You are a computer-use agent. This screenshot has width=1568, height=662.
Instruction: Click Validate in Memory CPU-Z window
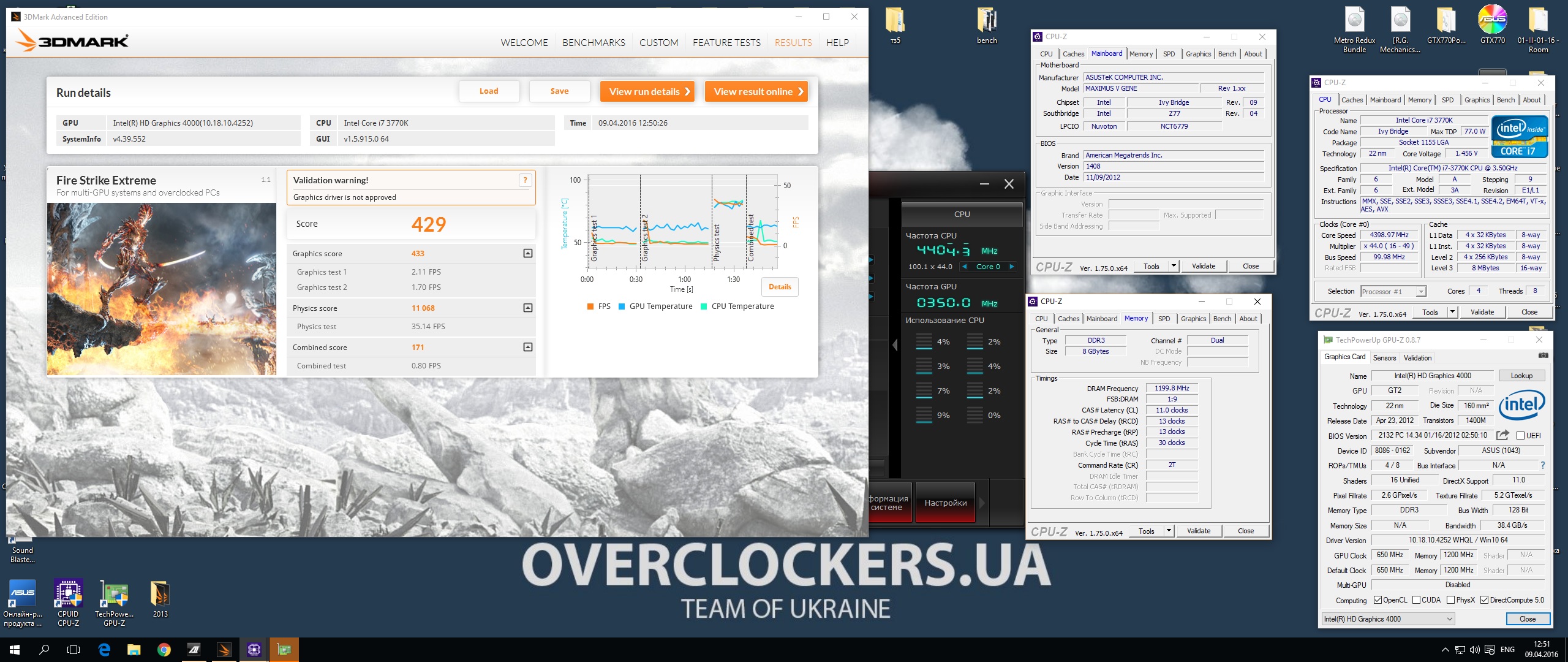point(1199,531)
